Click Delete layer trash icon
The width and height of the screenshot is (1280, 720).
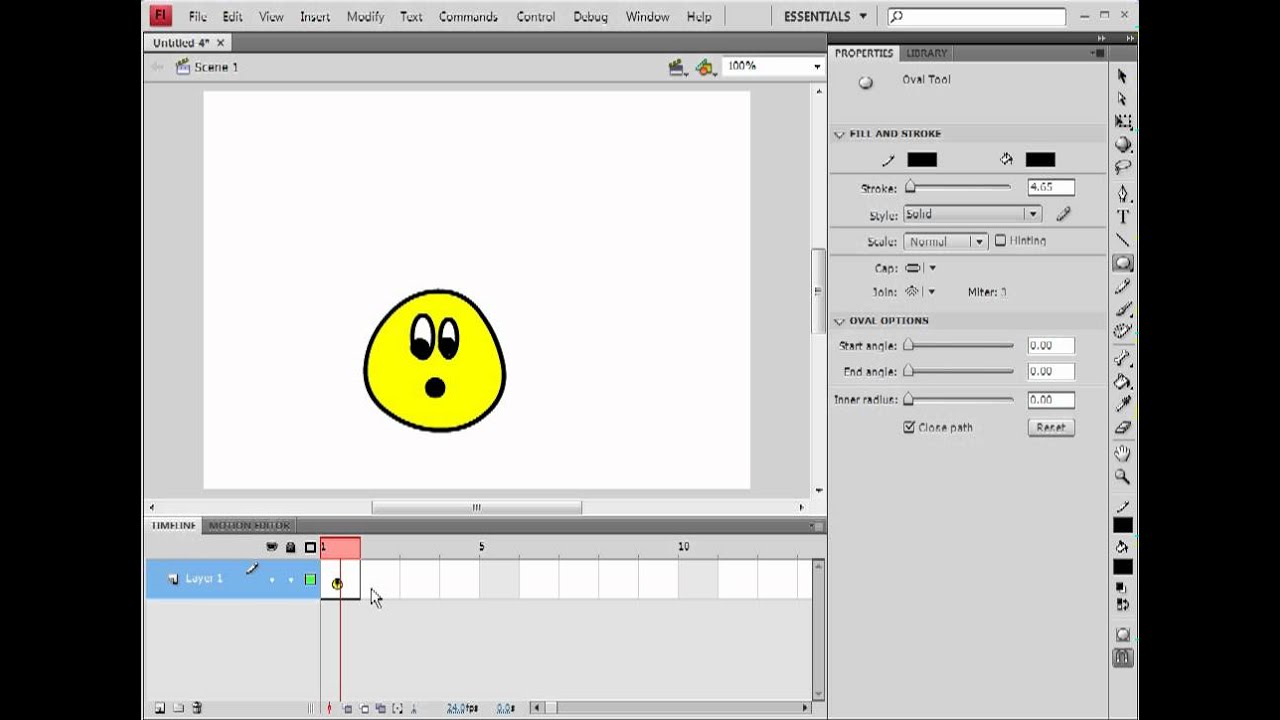tap(197, 708)
